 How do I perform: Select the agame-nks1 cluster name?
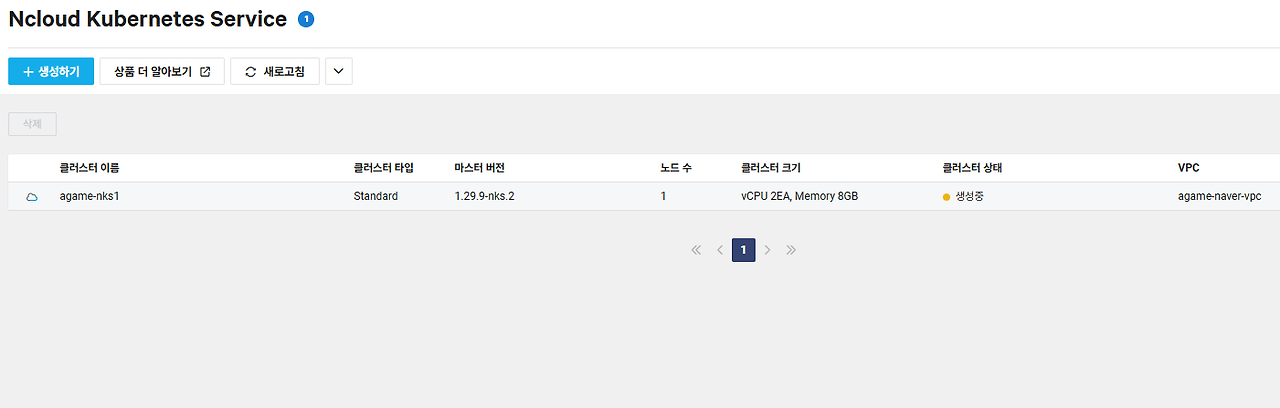90,196
